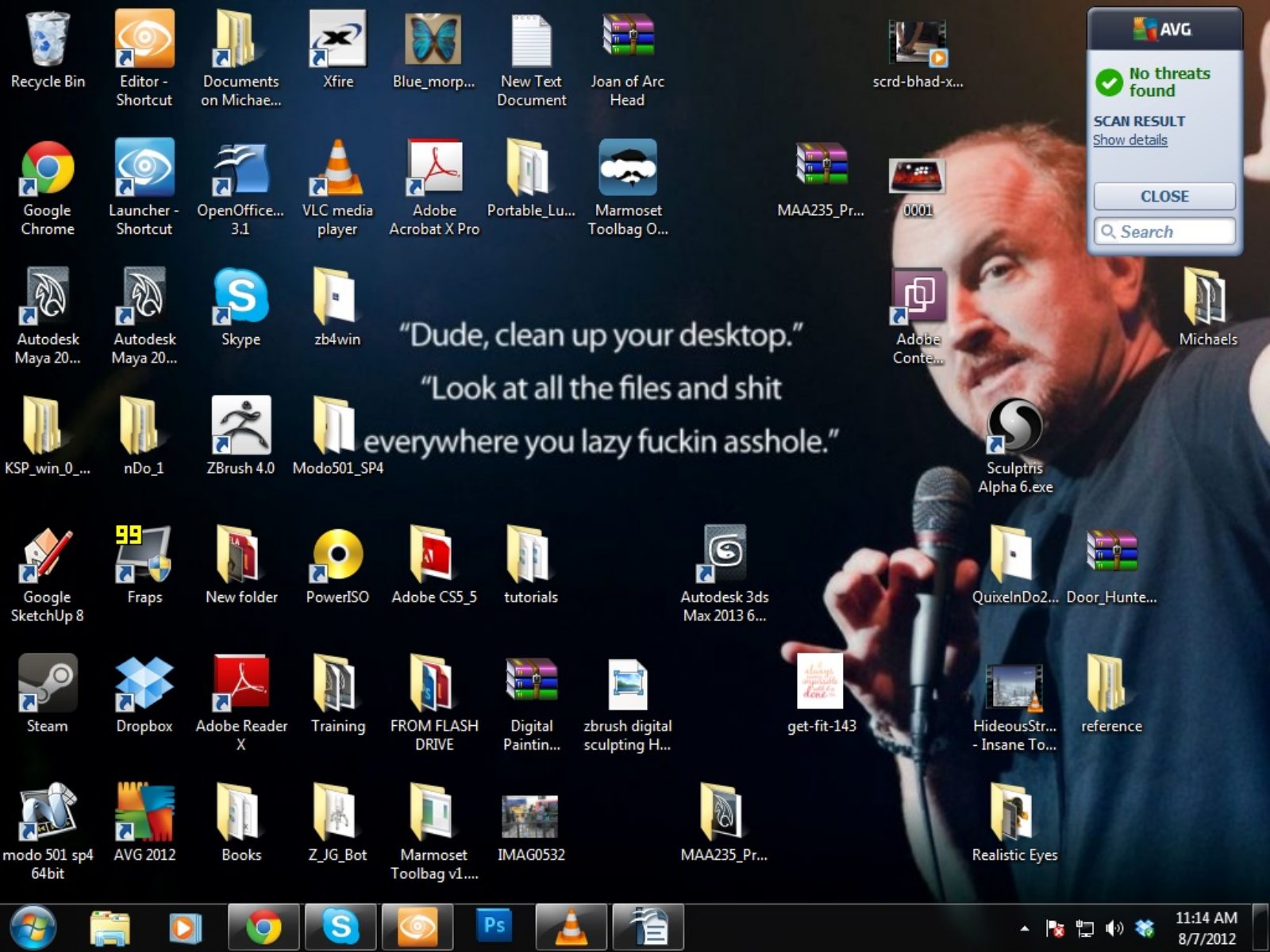Open the Google Chrome desktop shortcut

48,169
